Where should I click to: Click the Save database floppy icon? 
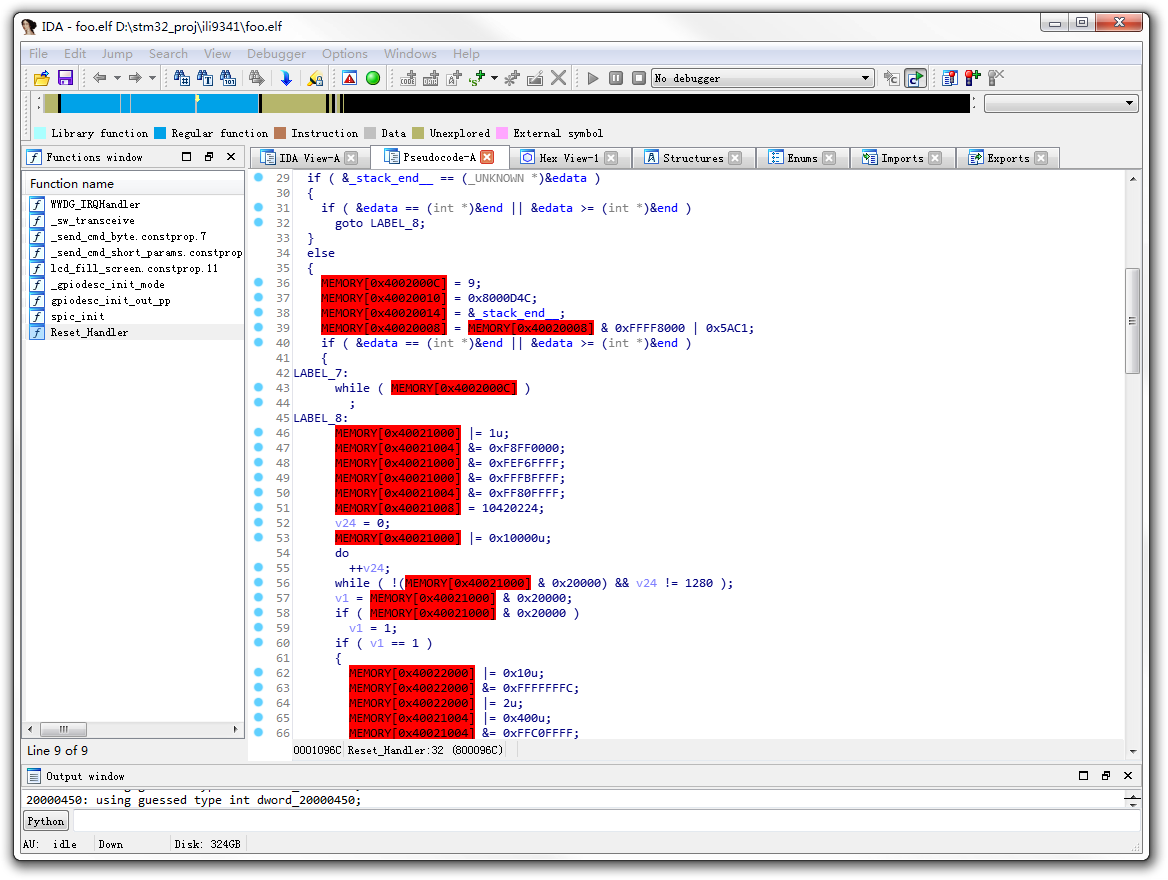tap(65, 78)
